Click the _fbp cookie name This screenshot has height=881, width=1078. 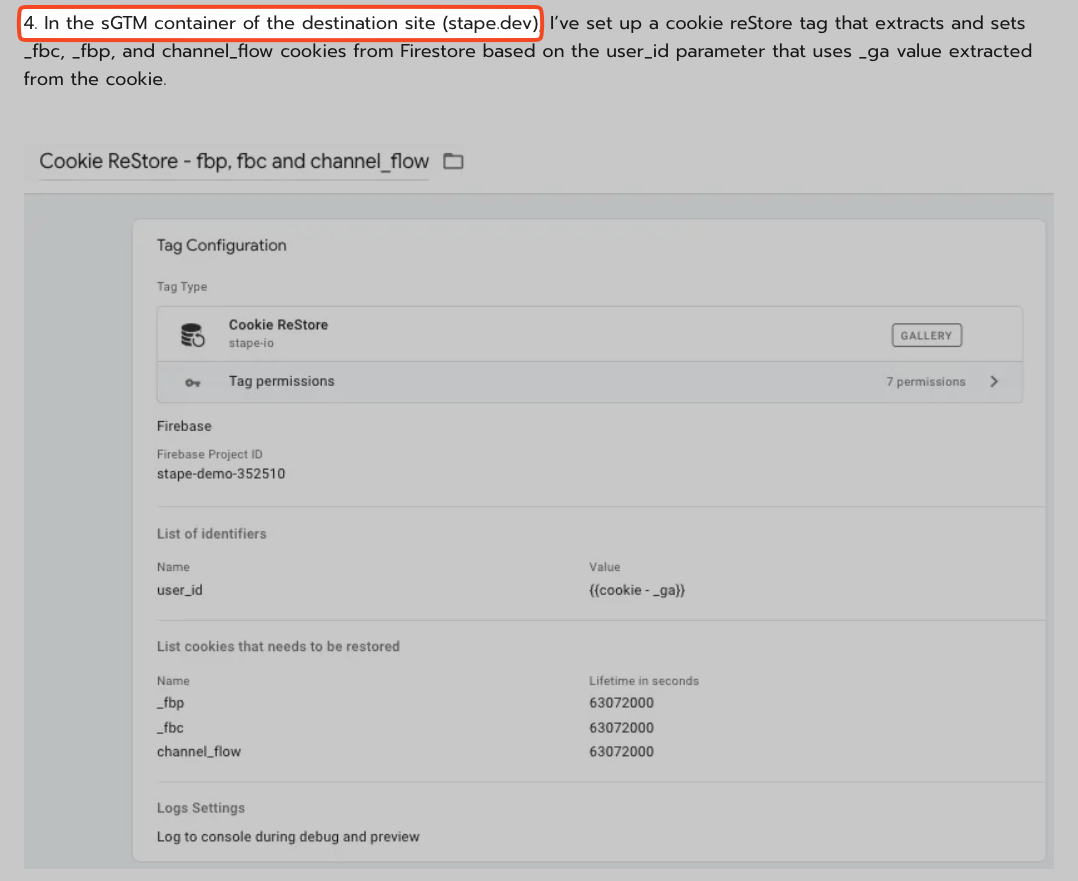tap(170, 703)
